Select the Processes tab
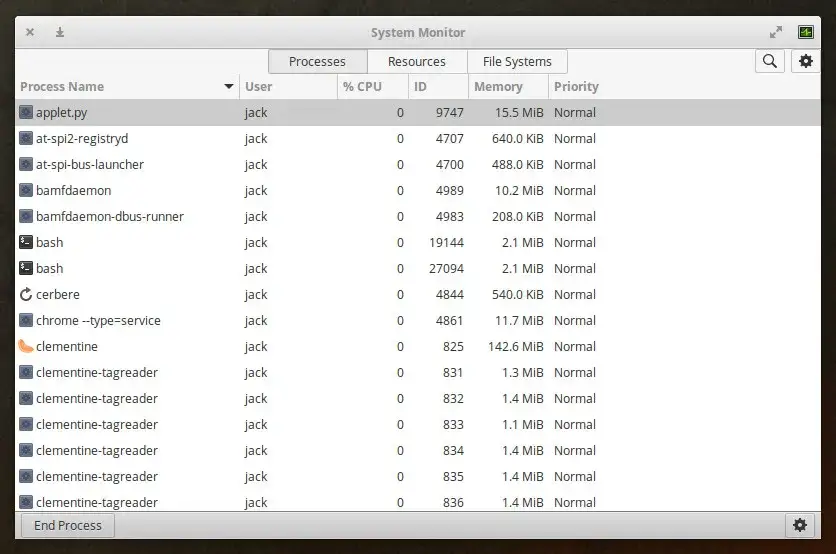 (x=317, y=61)
